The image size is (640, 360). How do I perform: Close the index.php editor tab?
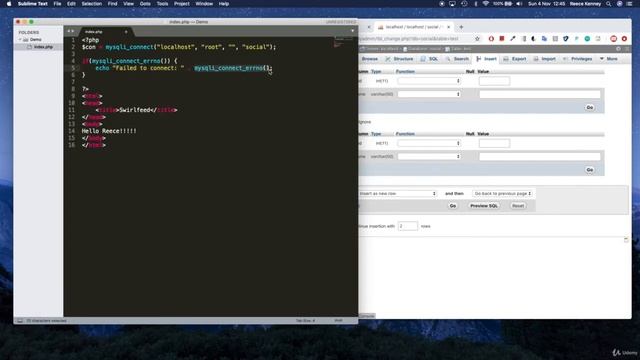coord(126,32)
